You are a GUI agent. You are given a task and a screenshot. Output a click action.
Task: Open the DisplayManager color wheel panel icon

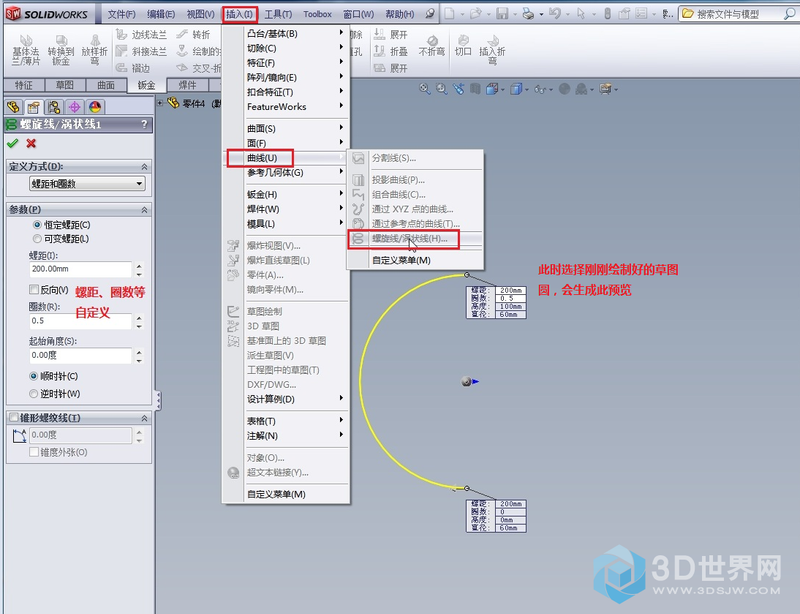(x=94, y=106)
